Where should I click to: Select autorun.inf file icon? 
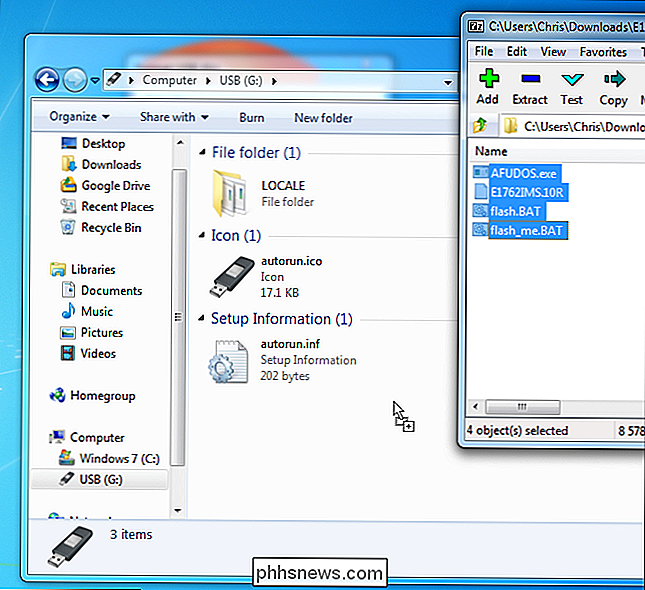tap(228, 362)
